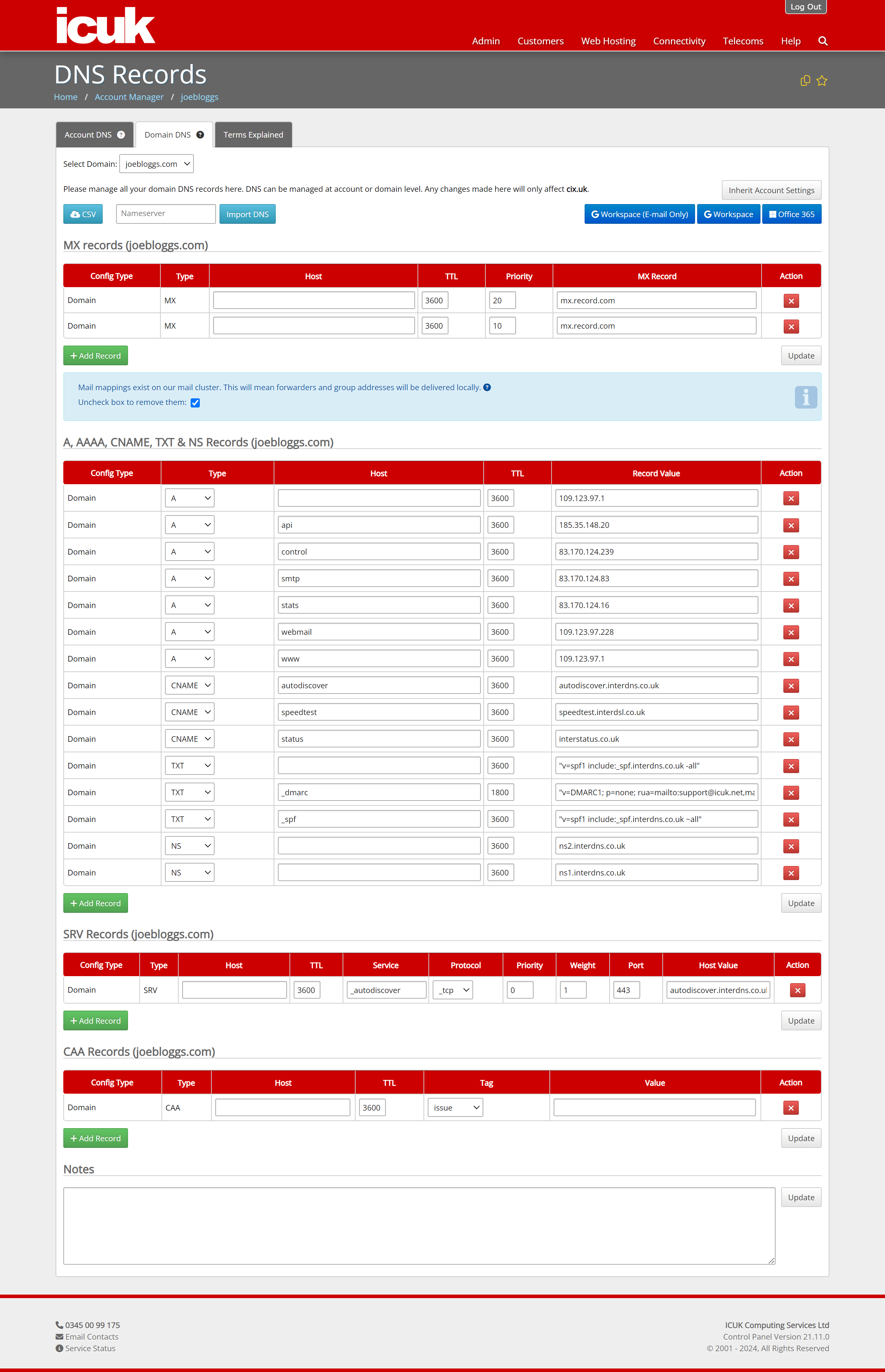Open type dropdown for ns1.interdns.co.uk row
885x1372 pixels.
click(190, 873)
